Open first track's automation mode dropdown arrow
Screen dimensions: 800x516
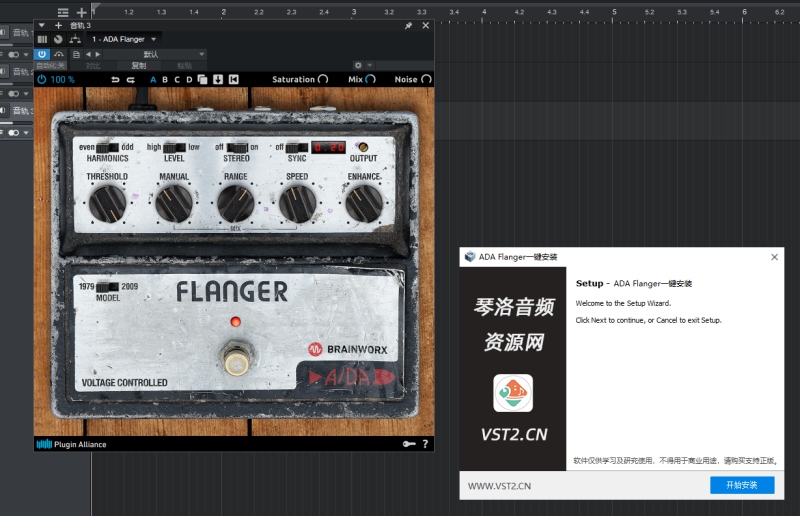click(x=26, y=54)
